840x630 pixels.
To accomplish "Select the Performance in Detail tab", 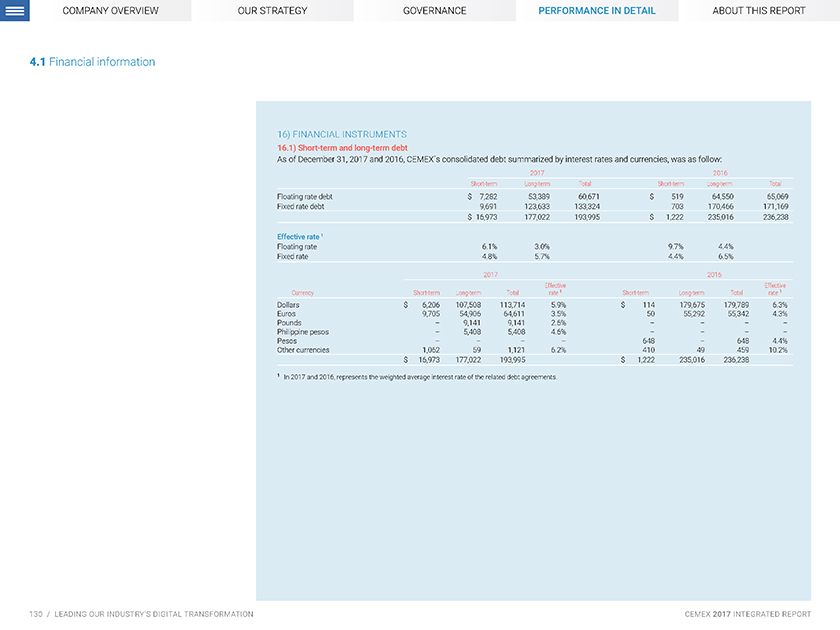I will [597, 11].
